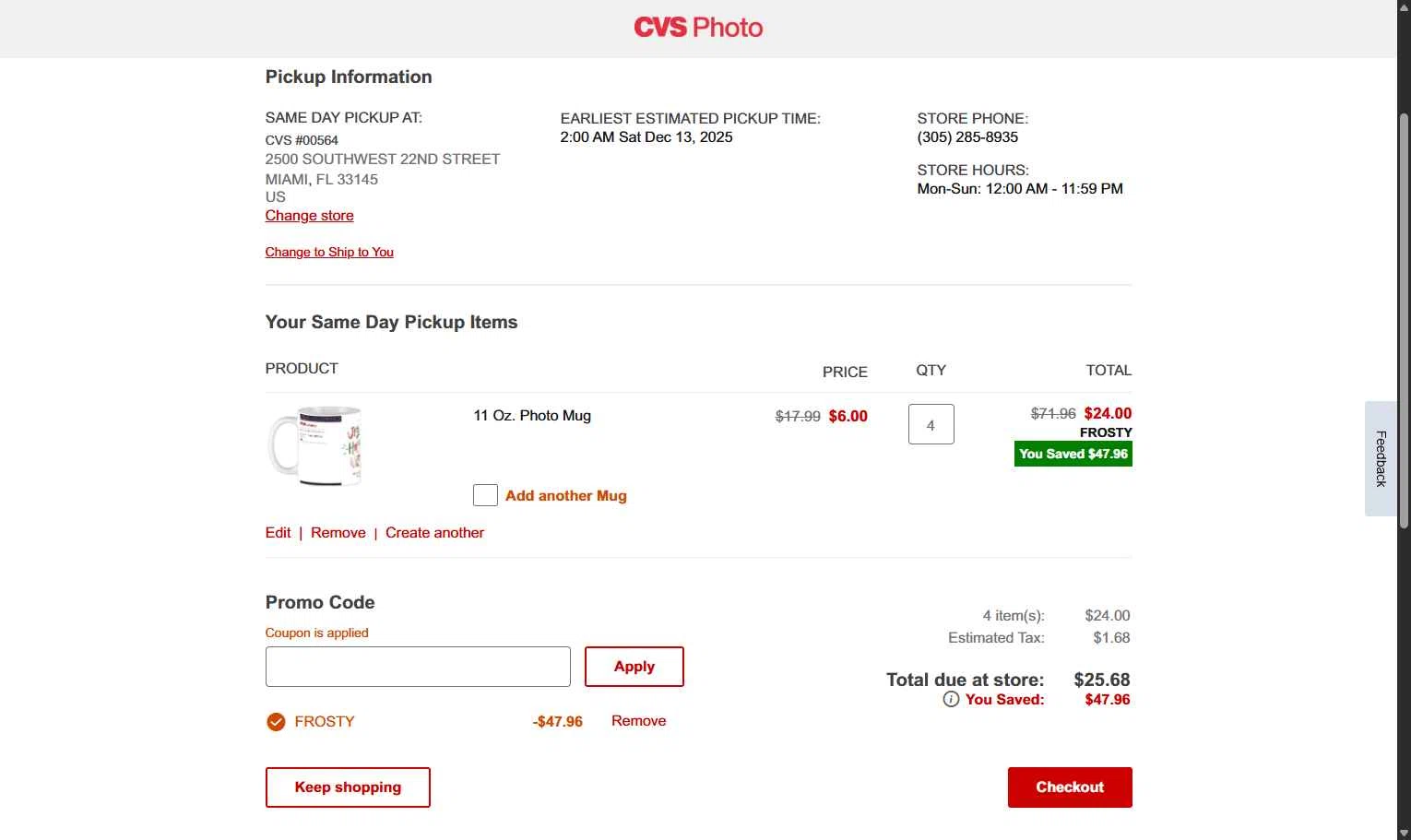
Task: Click the Add another Mug label
Action: tap(565, 496)
